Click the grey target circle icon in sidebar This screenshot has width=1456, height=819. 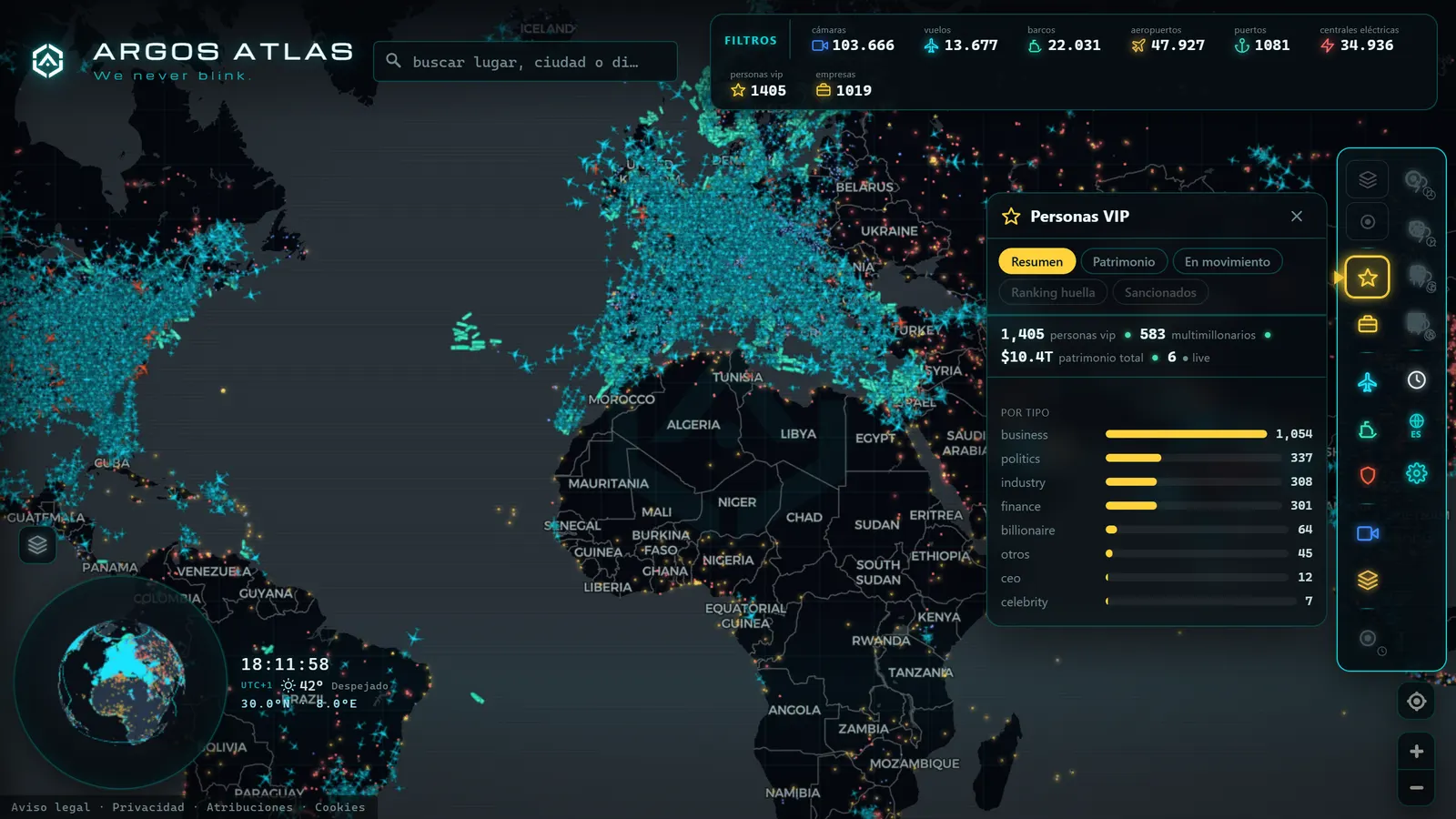(x=1367, y=222)
